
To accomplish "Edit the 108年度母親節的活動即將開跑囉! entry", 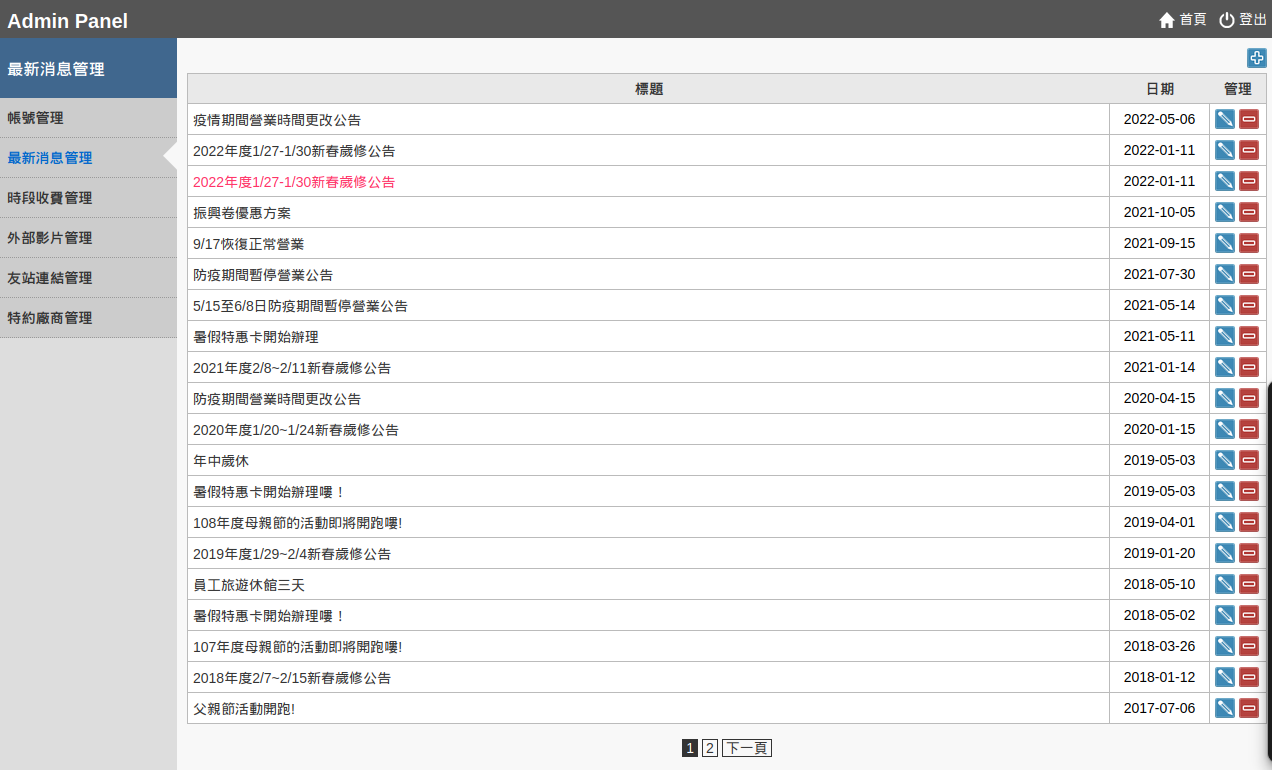I will [1225, 522].
